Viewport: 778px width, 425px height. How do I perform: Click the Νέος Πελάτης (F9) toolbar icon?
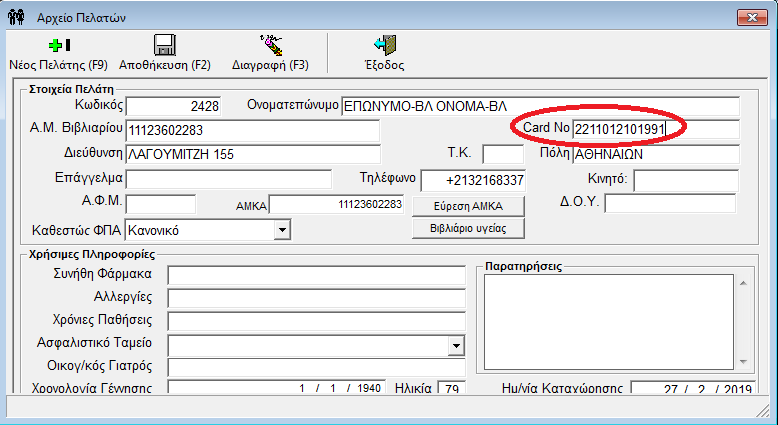pos(60,46)
